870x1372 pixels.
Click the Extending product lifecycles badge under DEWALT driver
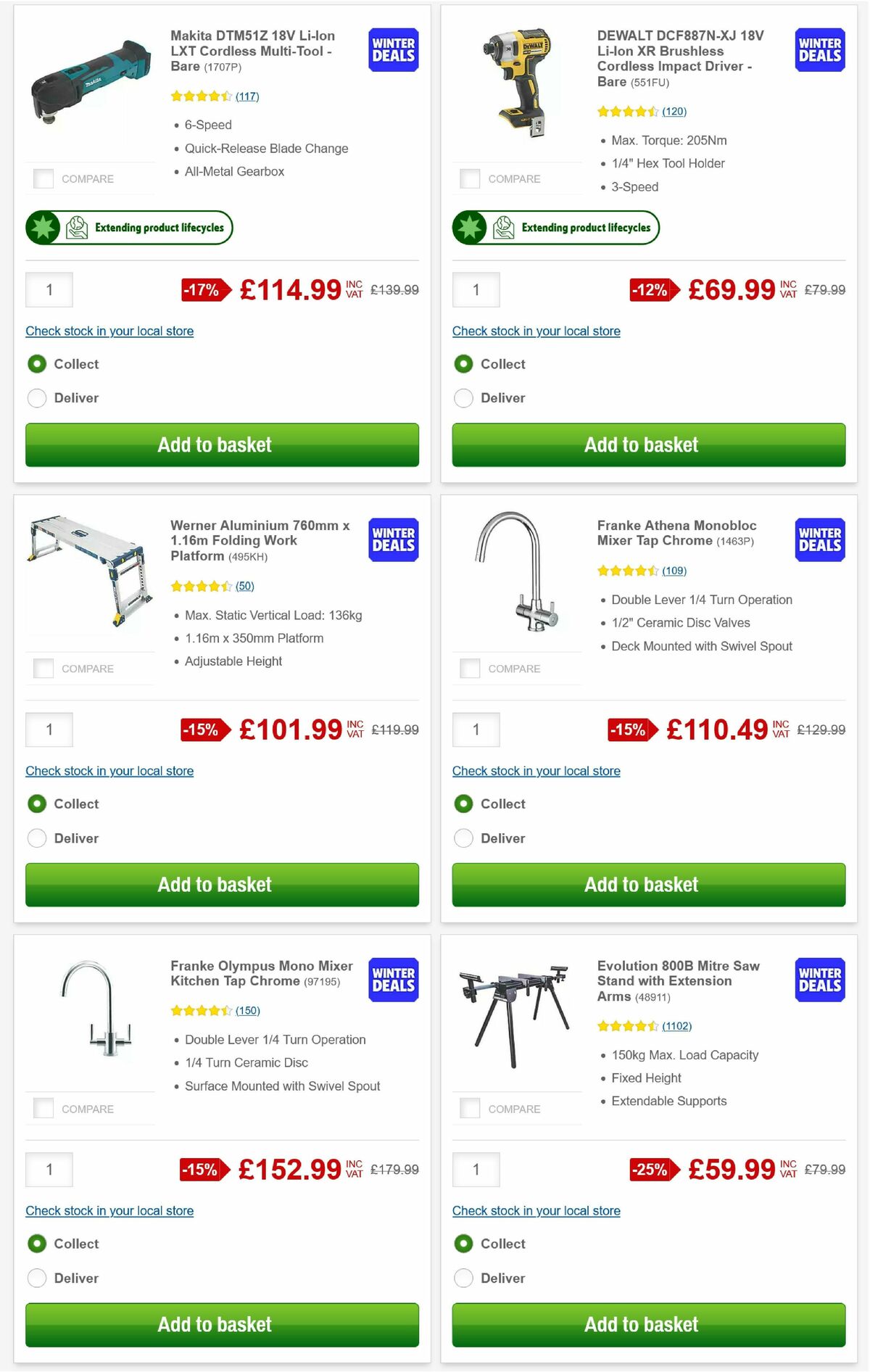pos(555,227)
